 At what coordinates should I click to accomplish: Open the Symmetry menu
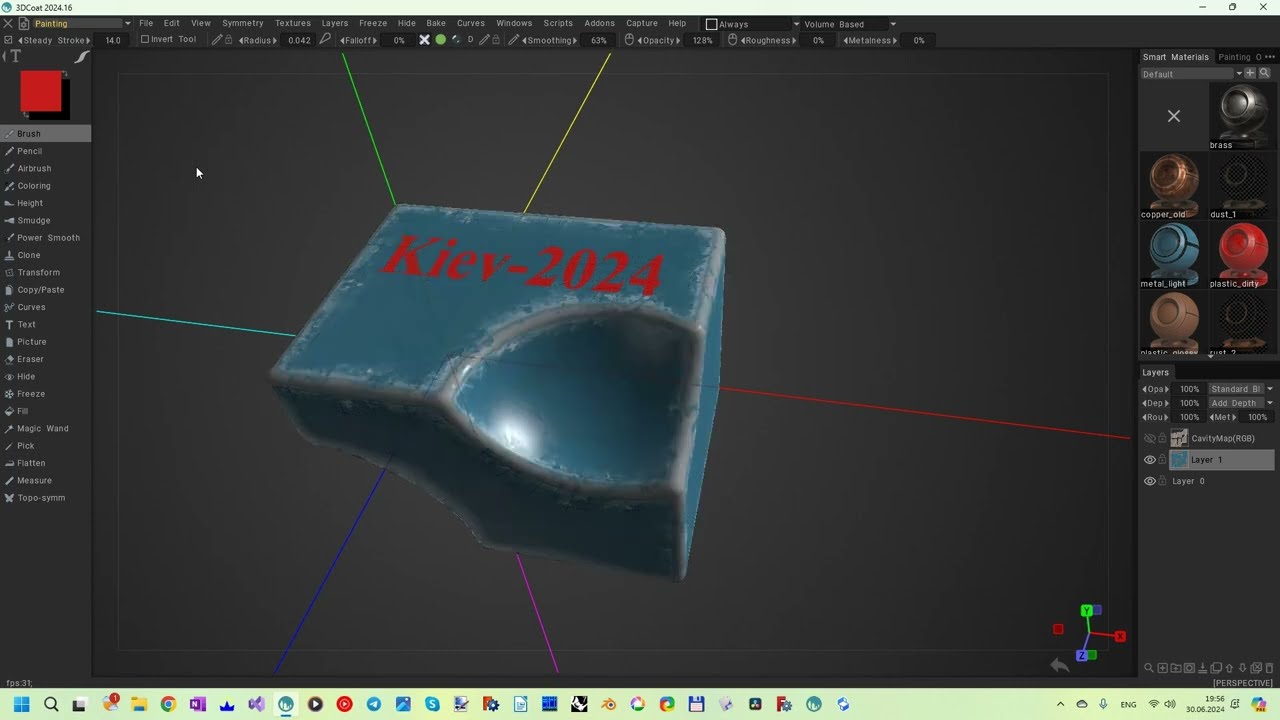(x=243, y=23)
